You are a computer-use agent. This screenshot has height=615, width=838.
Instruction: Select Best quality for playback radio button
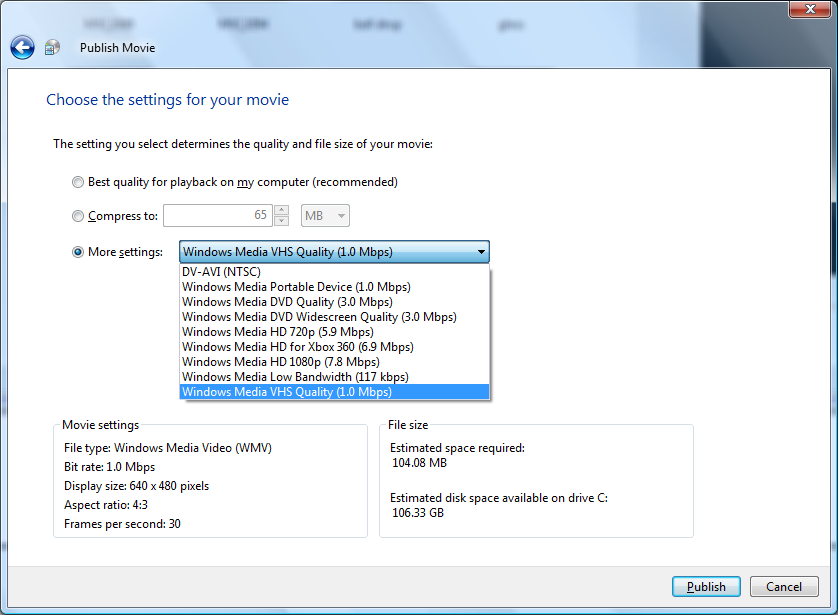pos(78,182)
